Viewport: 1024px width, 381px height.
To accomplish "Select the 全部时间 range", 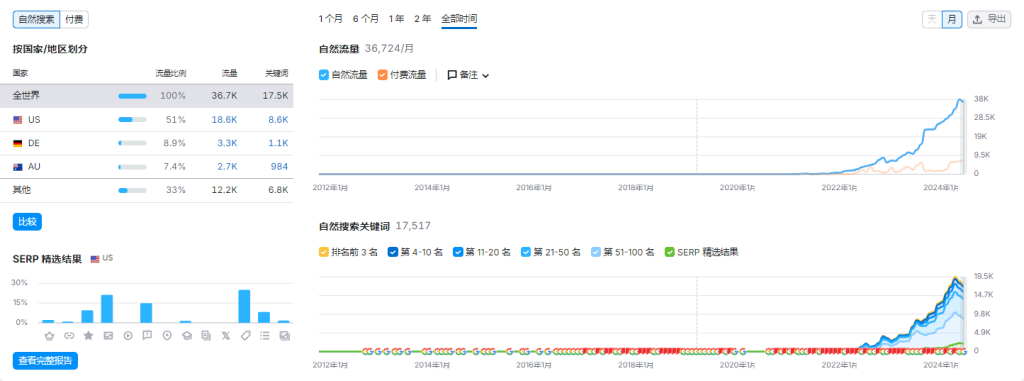I will click(x=459, y=19).
